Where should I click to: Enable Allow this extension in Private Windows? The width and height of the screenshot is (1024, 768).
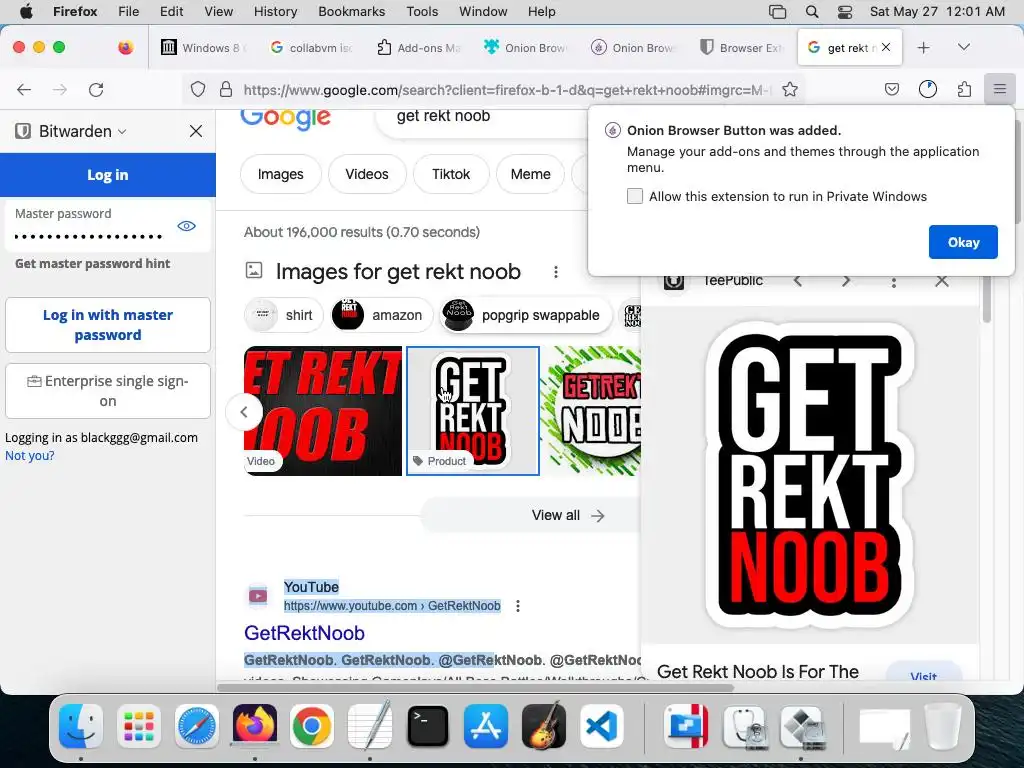[x=635, y=197]
